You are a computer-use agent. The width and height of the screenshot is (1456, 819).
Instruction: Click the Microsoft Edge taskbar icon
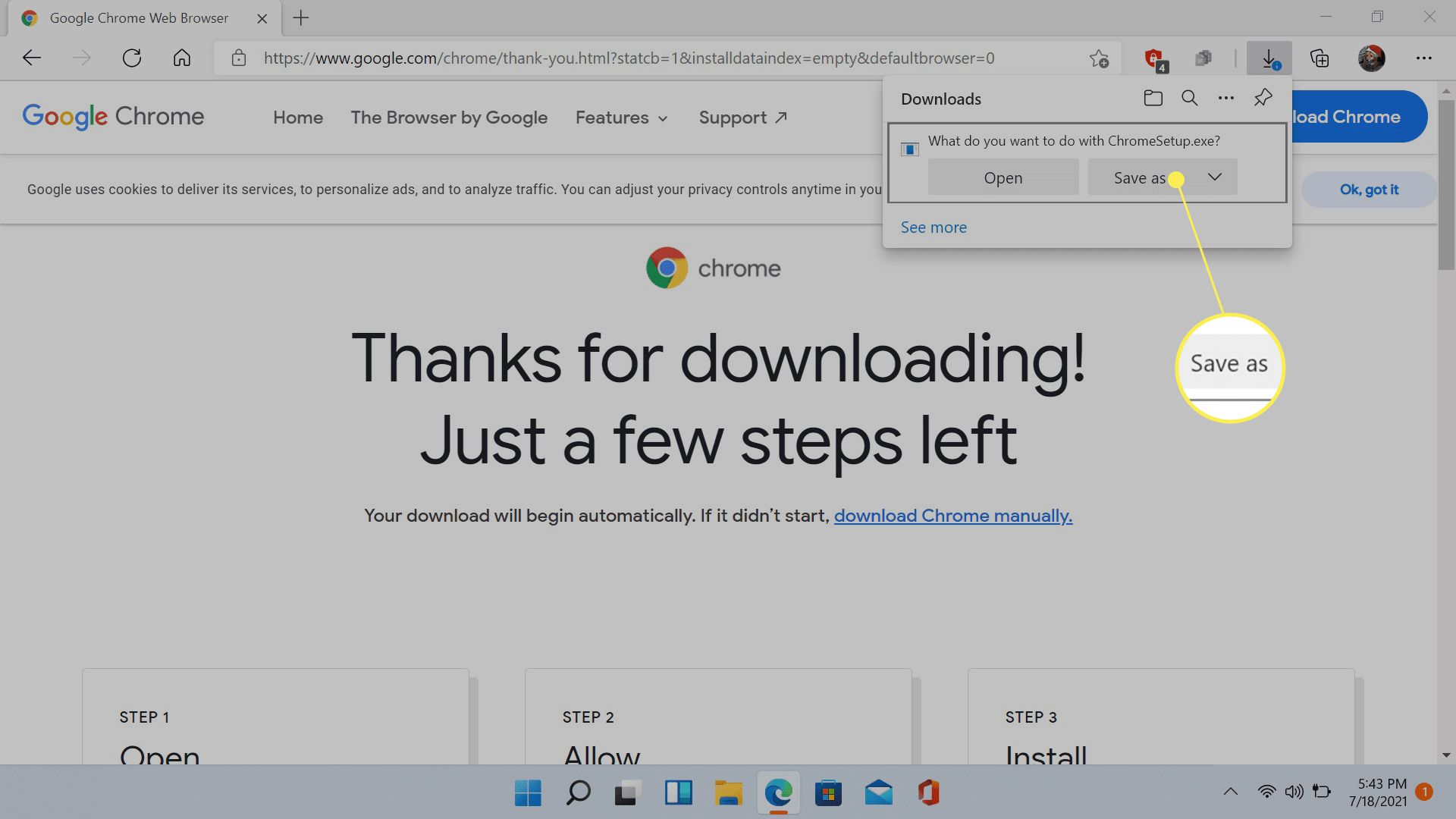tap(778, 793)
